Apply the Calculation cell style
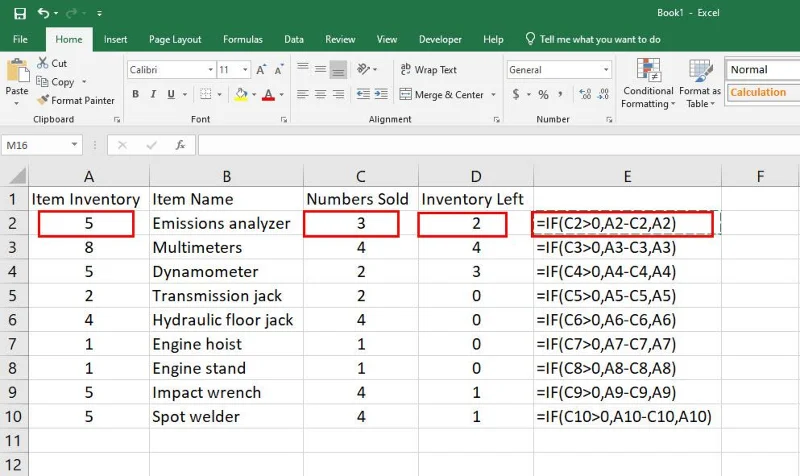The image size is (800, 476). point(762,92)
